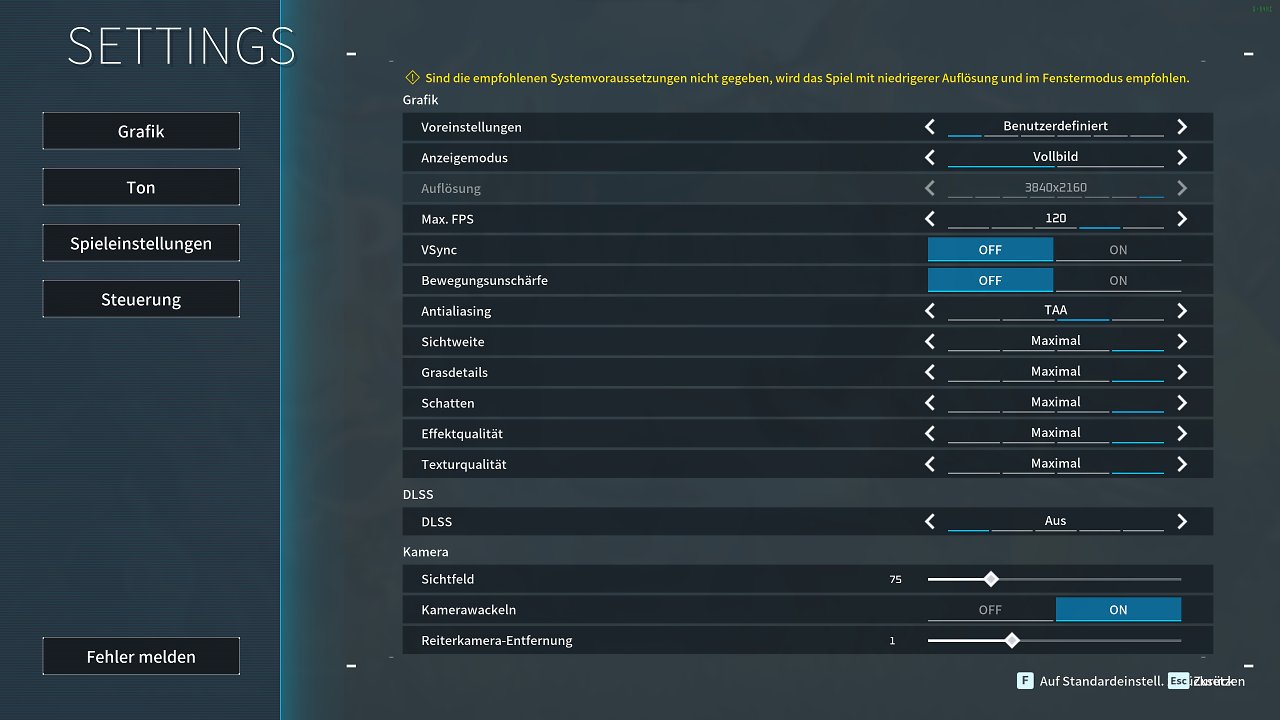Set VSync to OFF
The width and height of the screenshot is (1280, 720).
[x=990, y=250]
